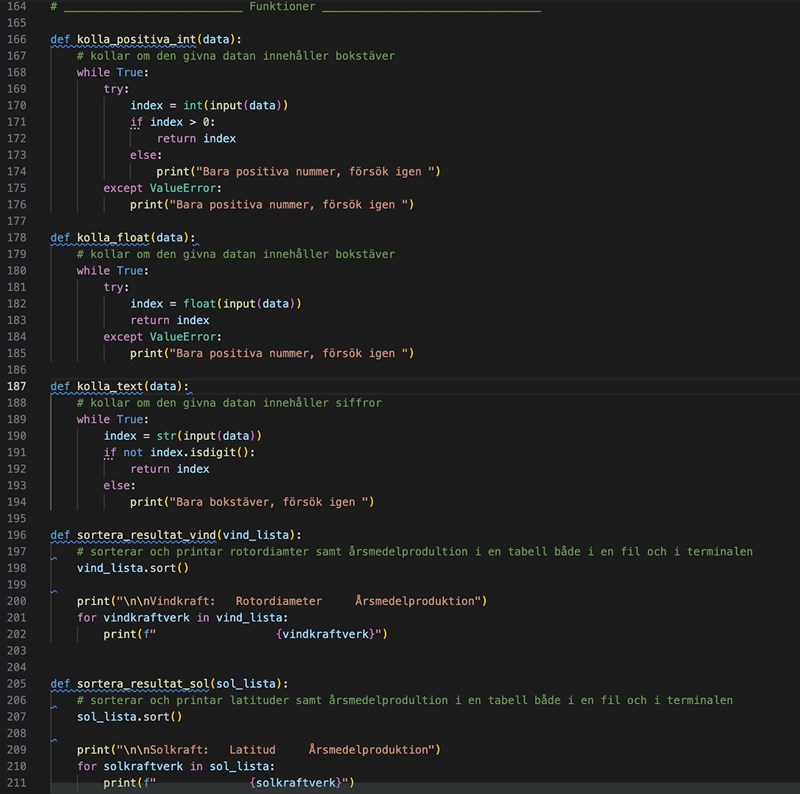Click the "Bara bokstäver, försök igen" string
This screenshot has width=800, height=794.
point(272,502)
